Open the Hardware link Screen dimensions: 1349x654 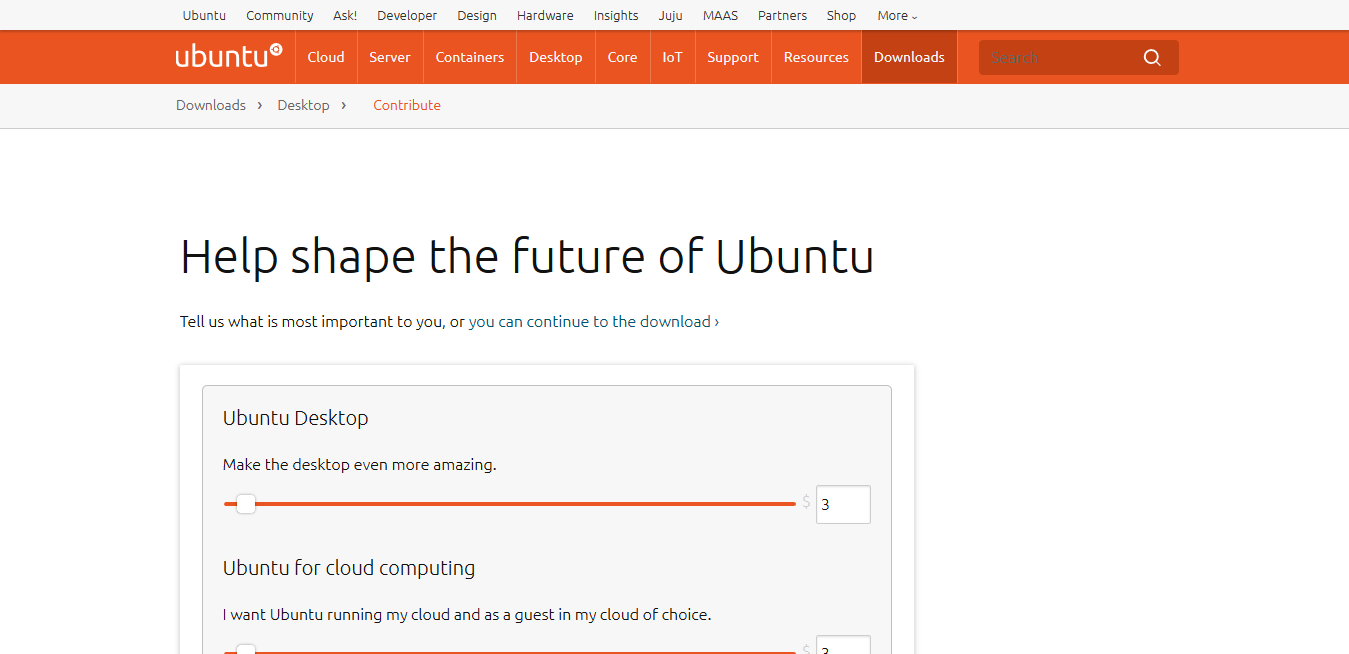coord(545,15)
